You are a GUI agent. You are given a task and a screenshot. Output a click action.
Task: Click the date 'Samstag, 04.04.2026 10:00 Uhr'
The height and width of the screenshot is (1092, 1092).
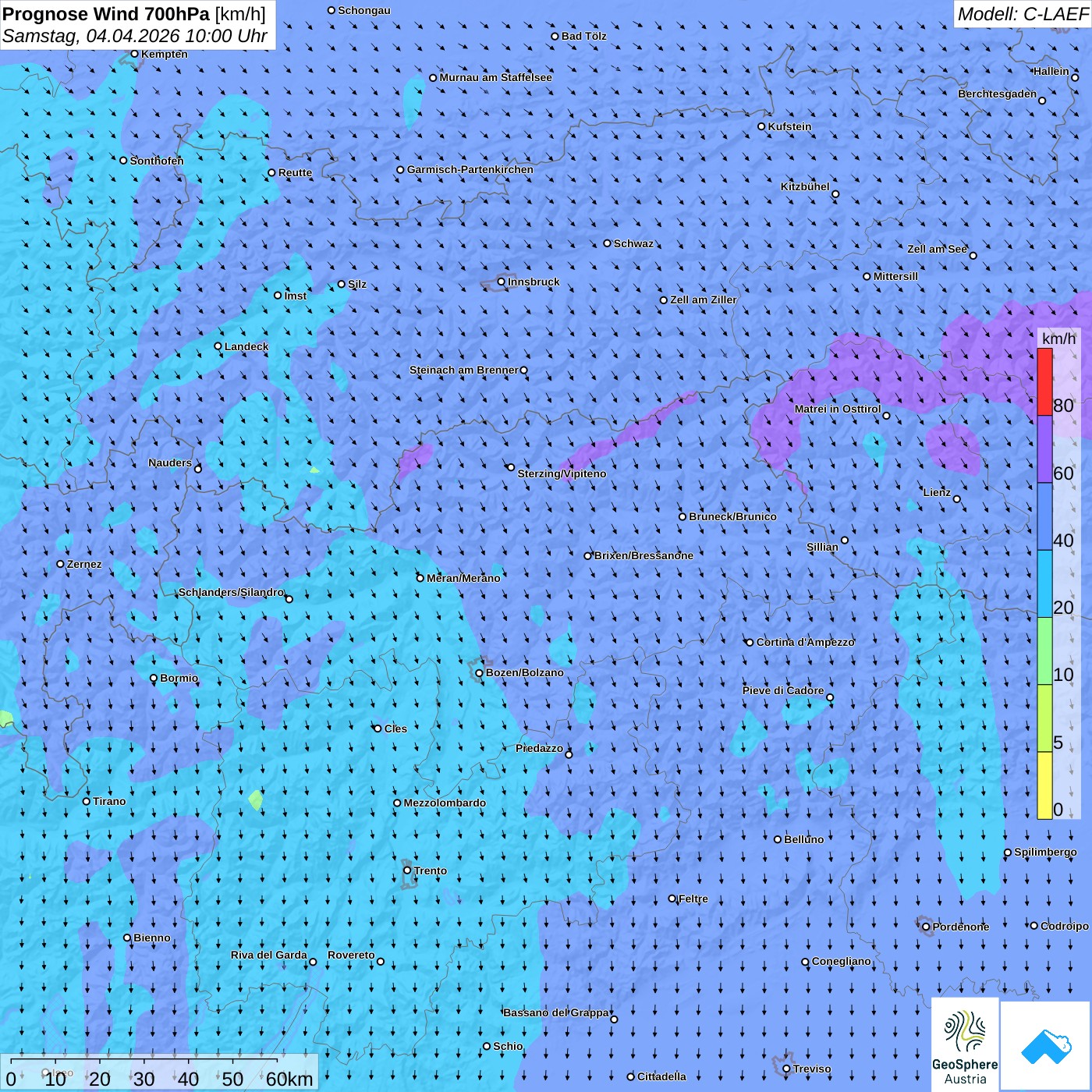click(135, 36)
